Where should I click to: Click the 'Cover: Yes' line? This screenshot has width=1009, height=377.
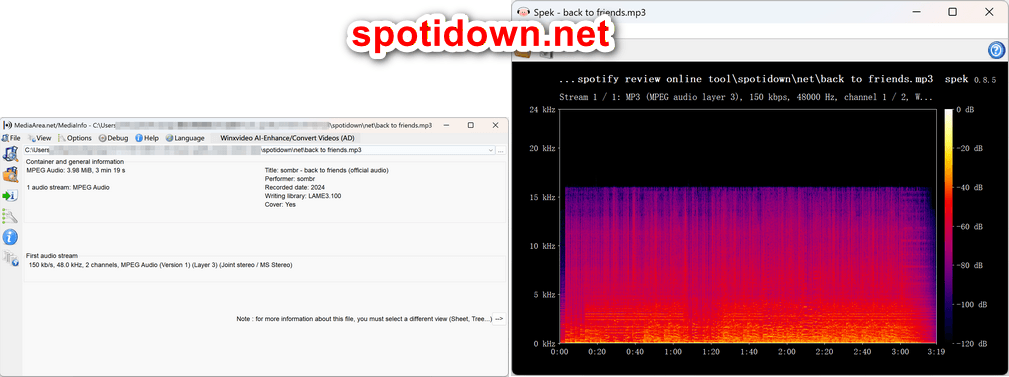click(x=281, y=205)
